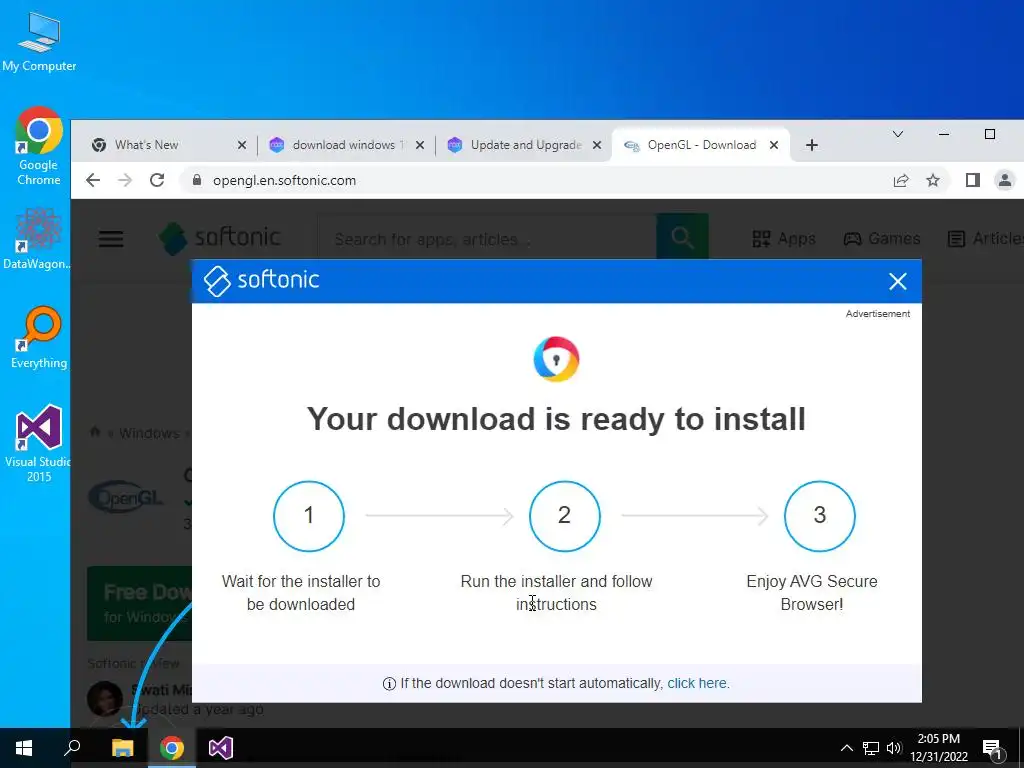Close the download windows tab
Viewport: 1024px width, 768px height.
(420, 145)
